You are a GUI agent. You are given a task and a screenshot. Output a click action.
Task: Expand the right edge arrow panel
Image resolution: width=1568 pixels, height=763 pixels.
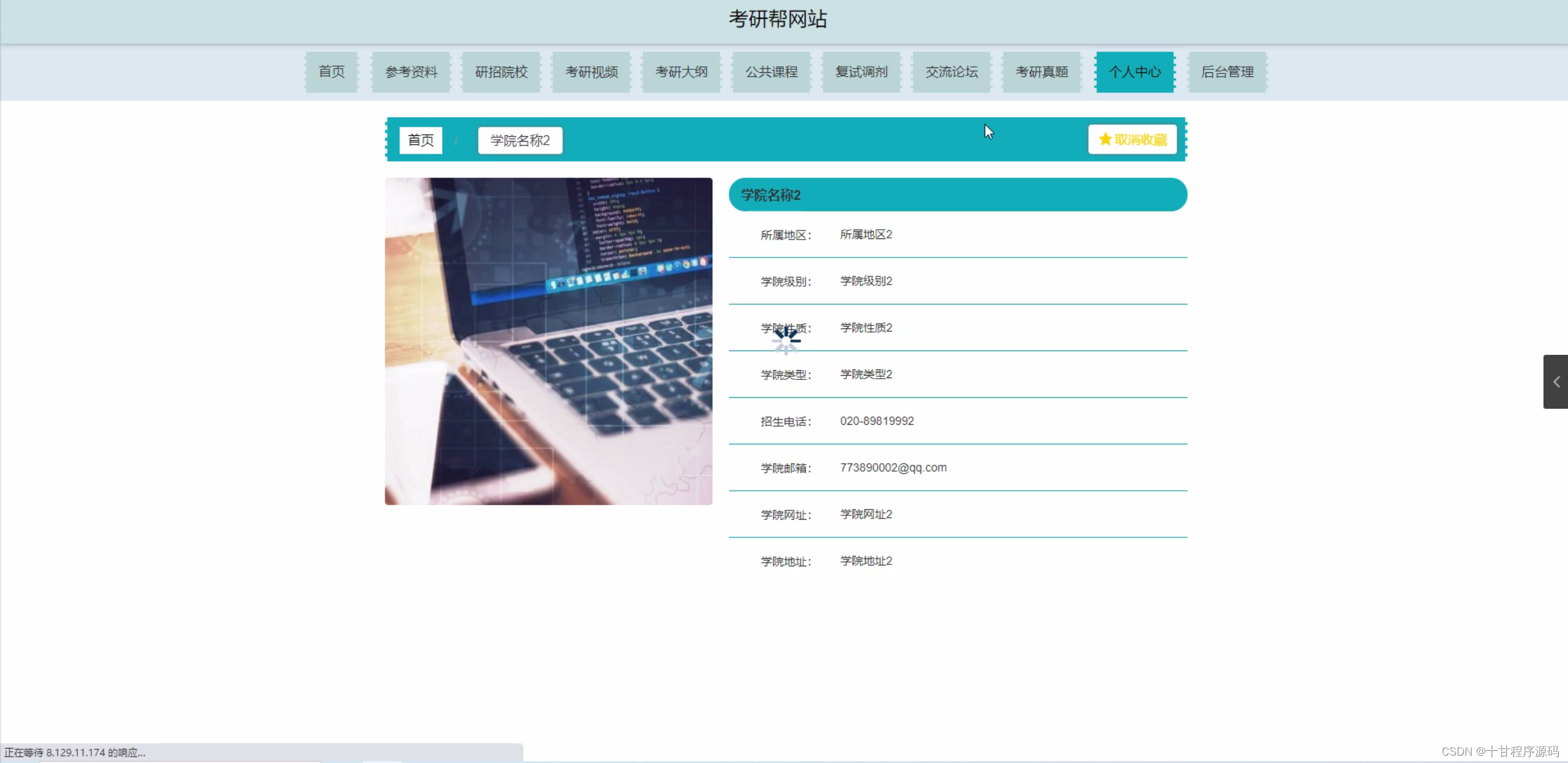(1556, 381)
